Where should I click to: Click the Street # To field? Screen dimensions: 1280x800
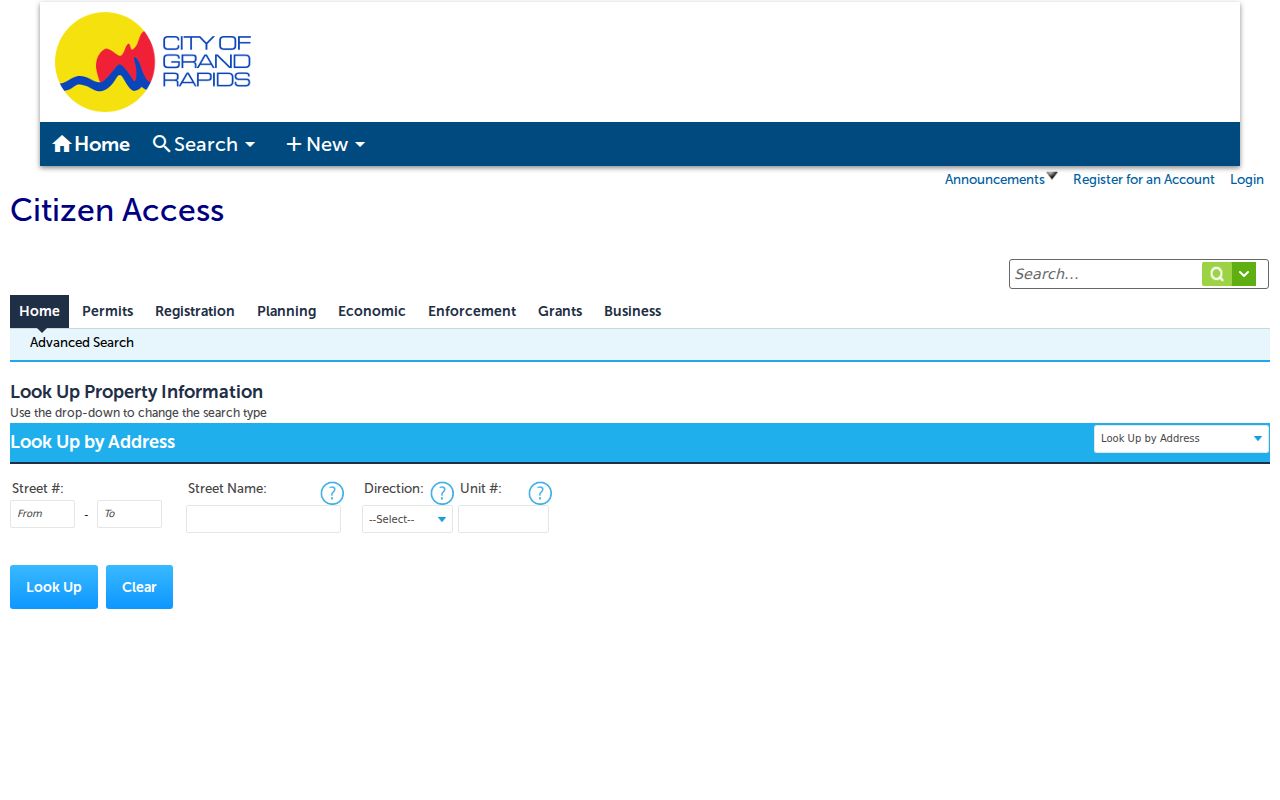(129, 514)
